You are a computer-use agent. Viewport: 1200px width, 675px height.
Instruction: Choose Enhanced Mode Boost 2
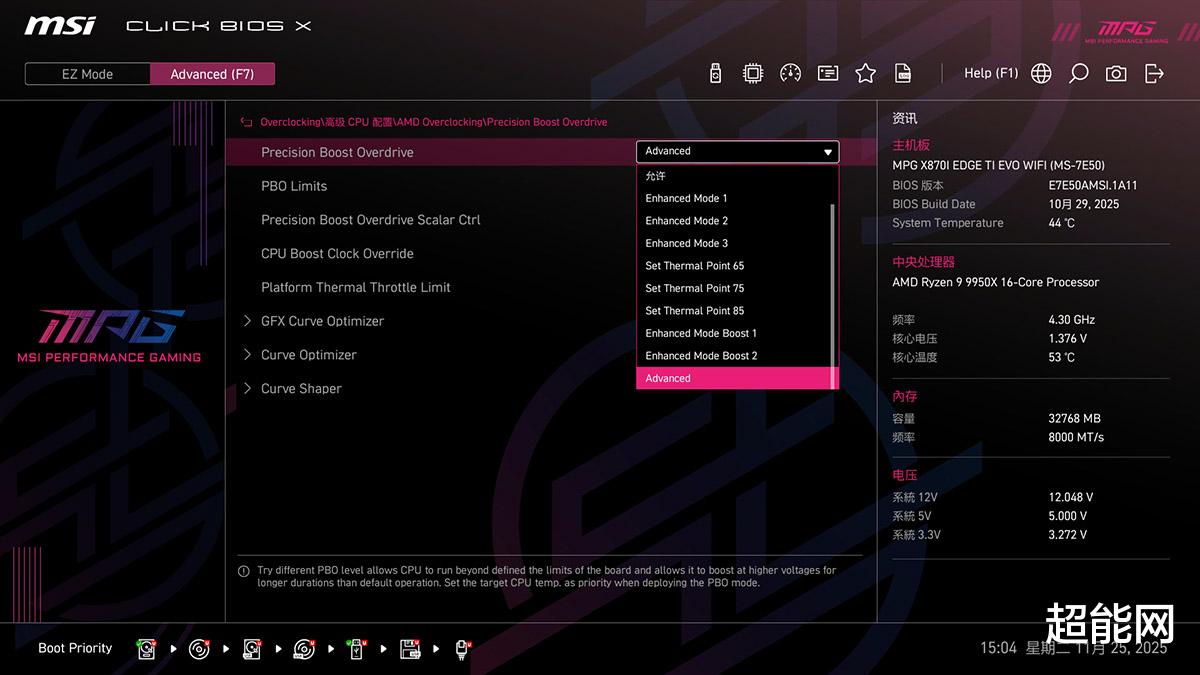(x=736, y=356)
